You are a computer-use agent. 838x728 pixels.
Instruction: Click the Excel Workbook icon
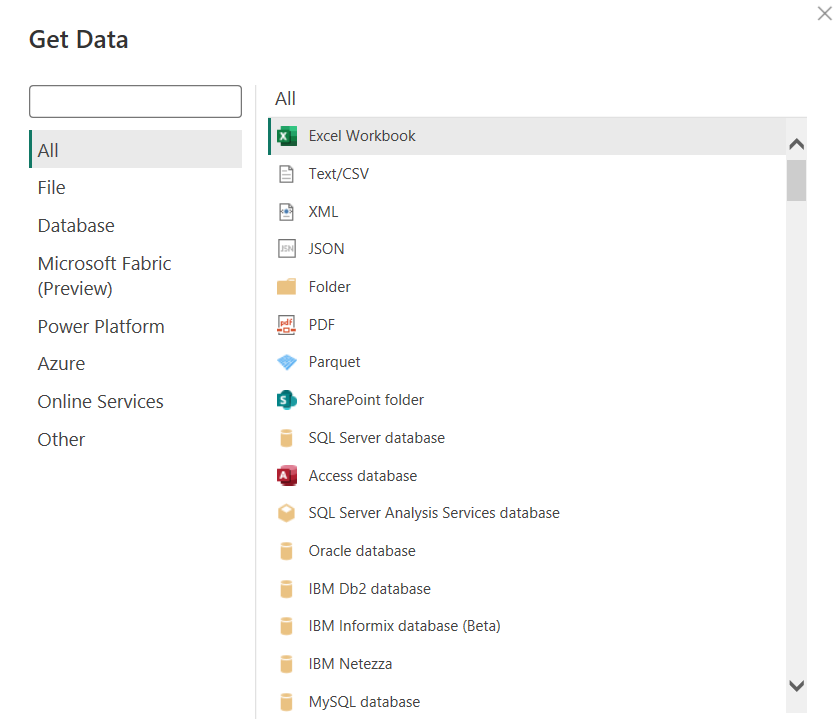(x=287, y=136)
